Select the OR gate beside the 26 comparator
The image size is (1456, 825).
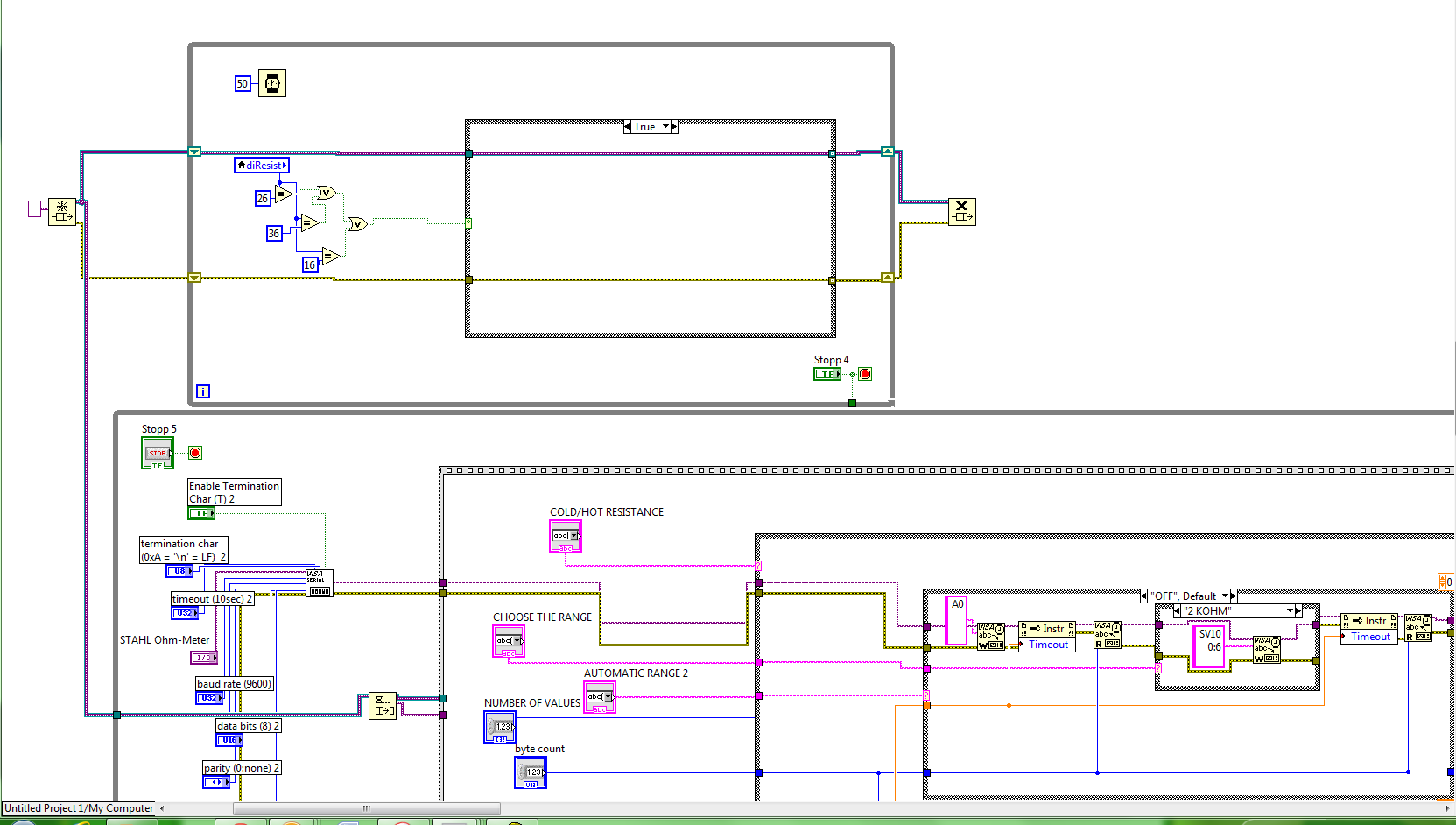point(327,193)
